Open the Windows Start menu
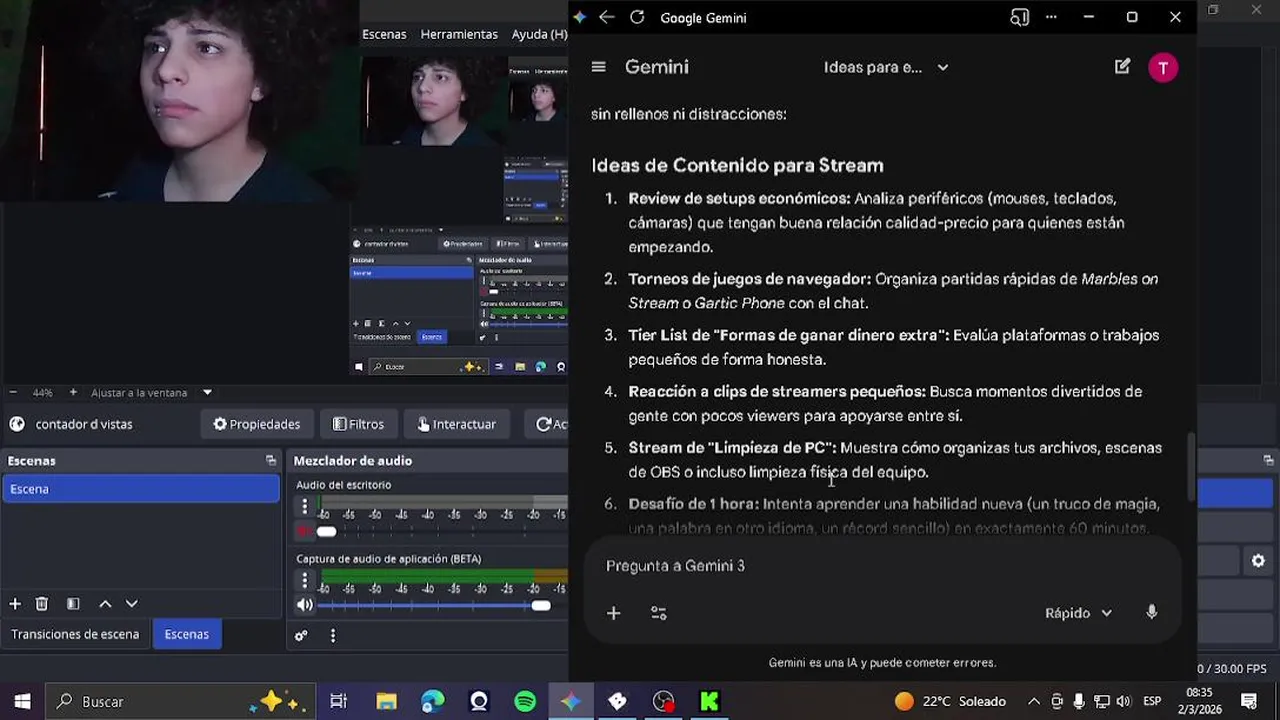 (x=22, y=702)
